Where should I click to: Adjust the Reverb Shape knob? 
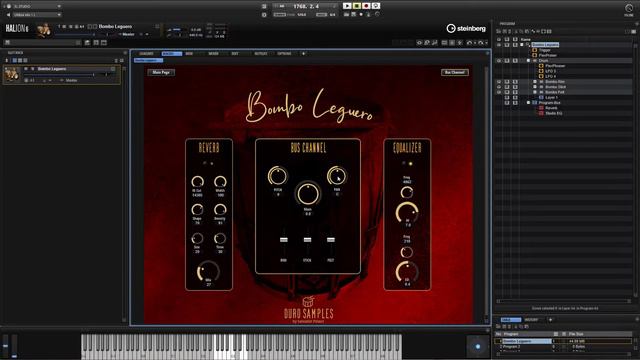tap(198, 210)
